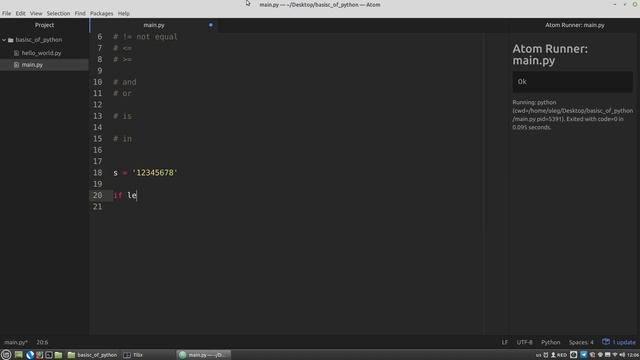640x360 pixels.
Task: Open the Spaces: 4 indentation selector
Action: click(581, 342)
